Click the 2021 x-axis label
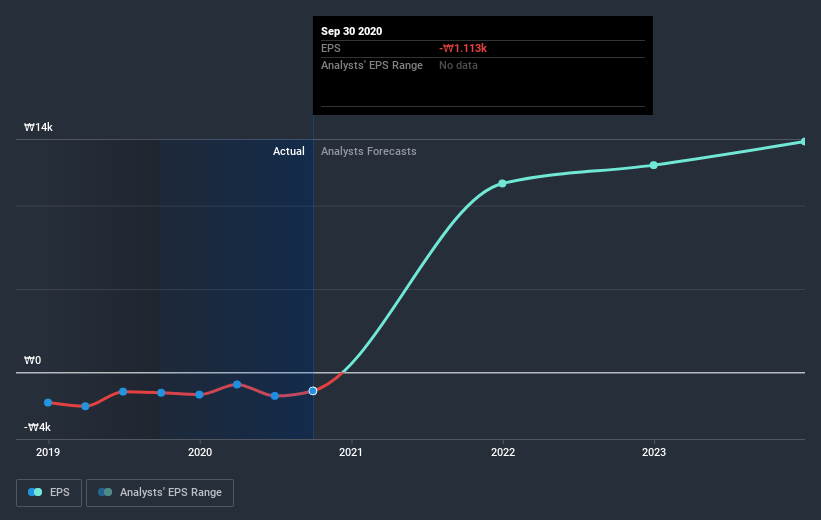The width and height of the screenshot is (821, 520). 350,452
